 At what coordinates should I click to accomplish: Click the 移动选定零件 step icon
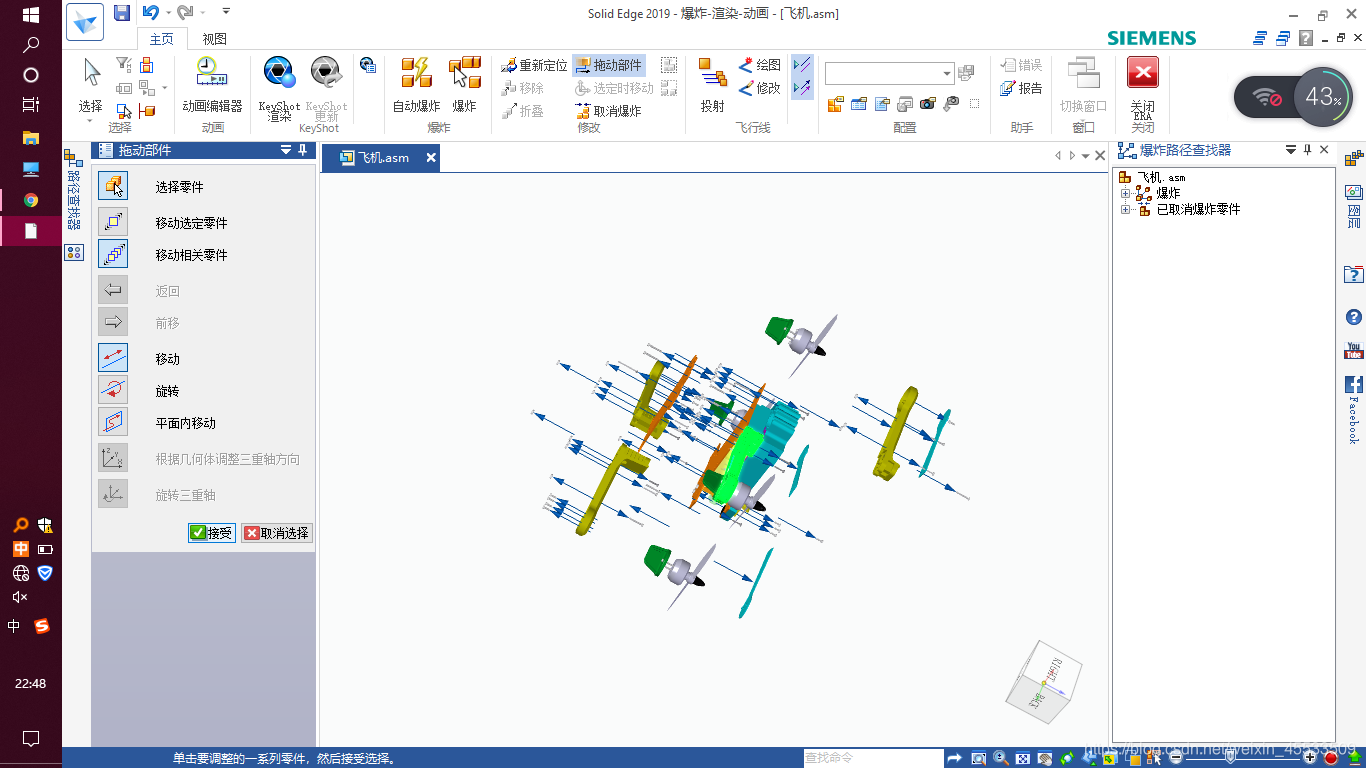pyautogui.click(x=113, y=222)
